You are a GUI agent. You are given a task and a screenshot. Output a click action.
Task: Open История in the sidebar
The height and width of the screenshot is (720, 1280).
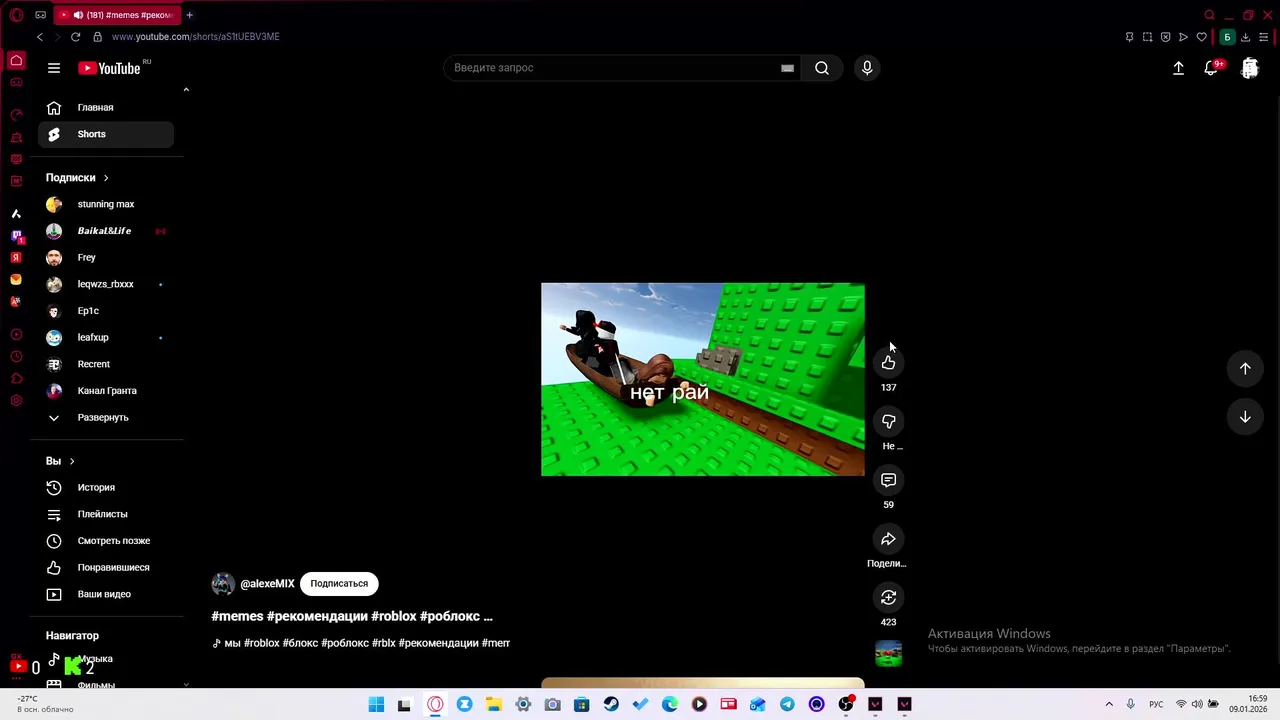(x=106, y=487)
